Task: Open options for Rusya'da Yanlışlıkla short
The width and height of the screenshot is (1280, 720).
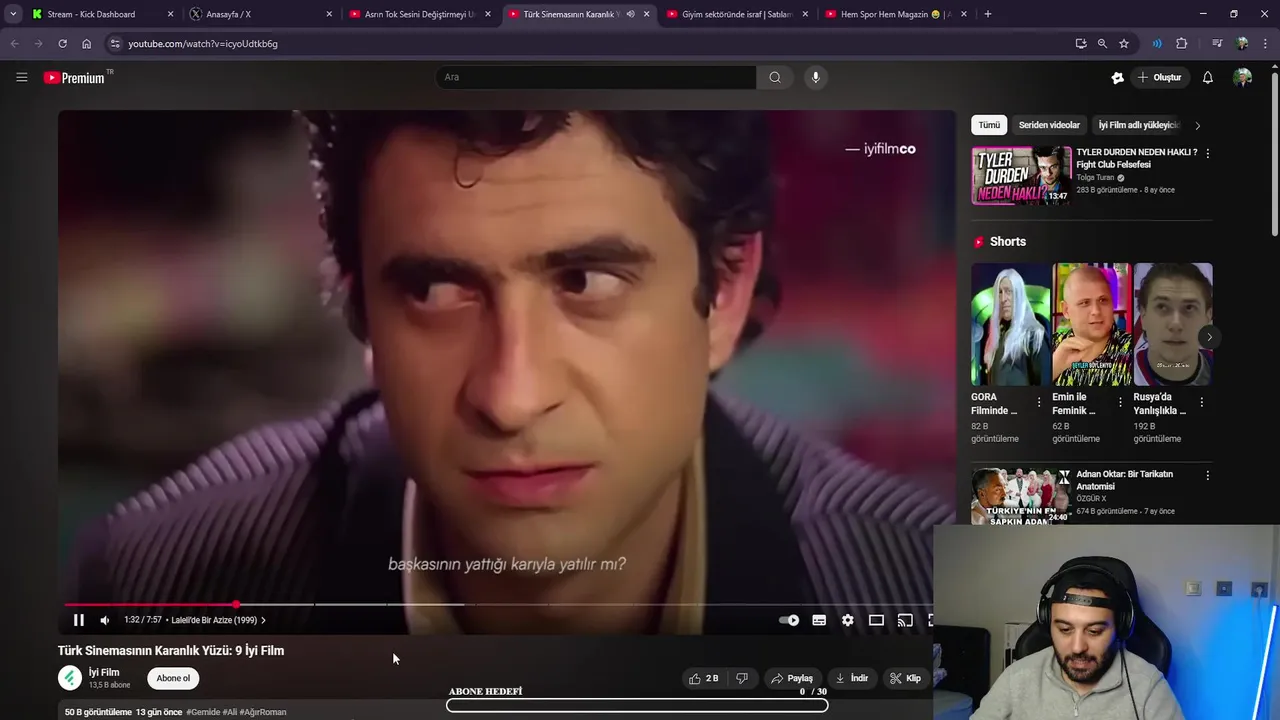Action: [1201, 402]
